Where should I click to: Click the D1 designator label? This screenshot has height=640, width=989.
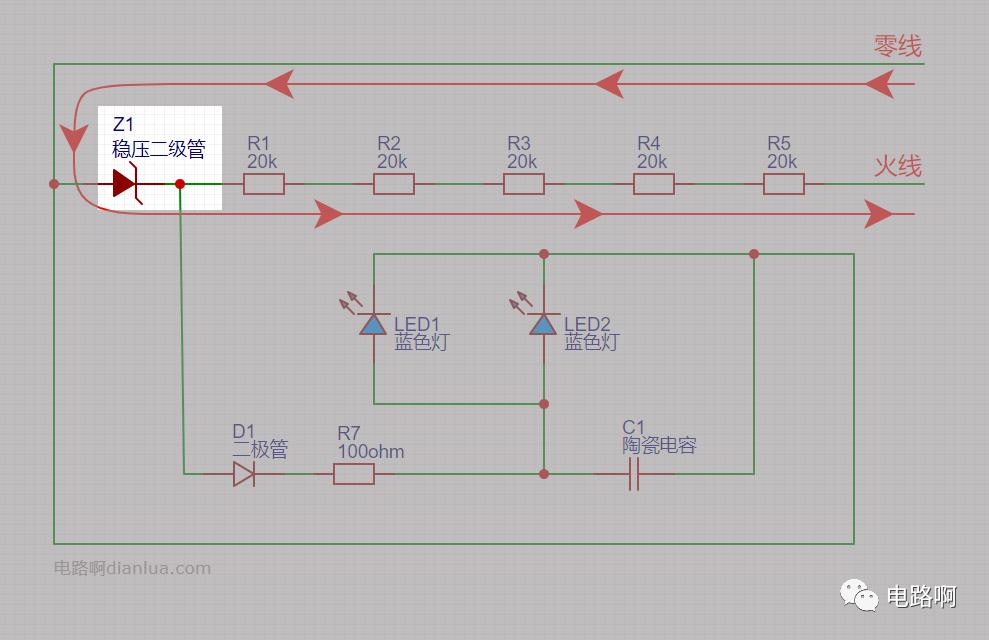[243, 431]
